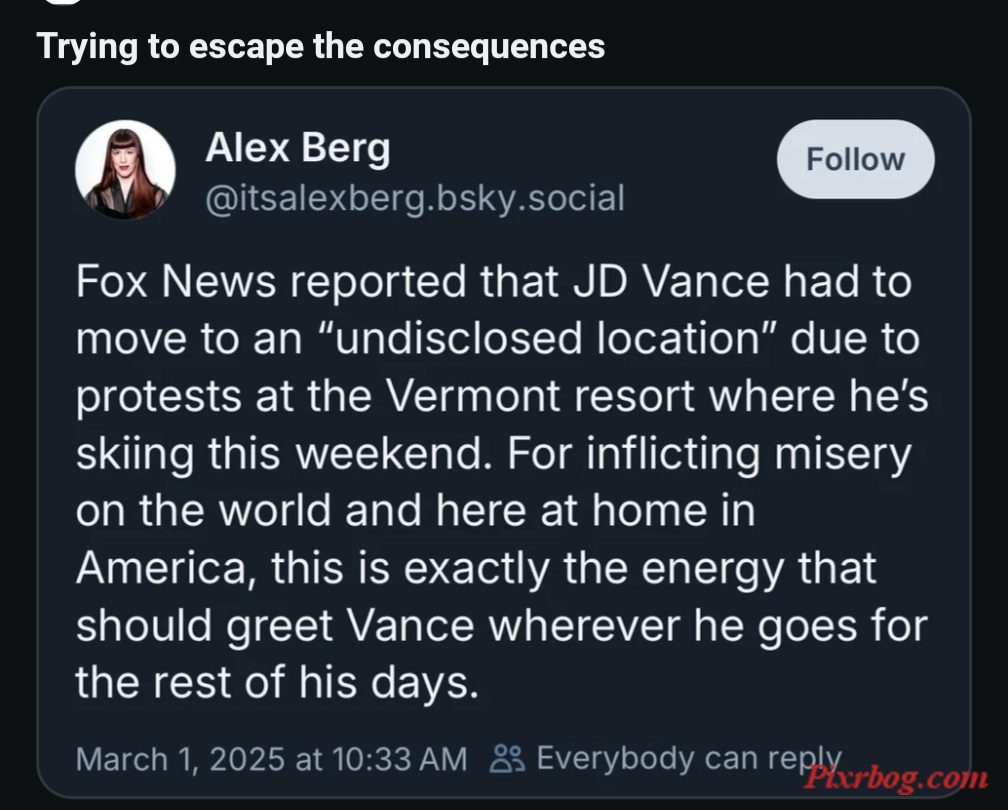The height and width of the screenshot is (810, 1008).
Task: Click the partial white icon at top-left
Action: coord(64,2)
